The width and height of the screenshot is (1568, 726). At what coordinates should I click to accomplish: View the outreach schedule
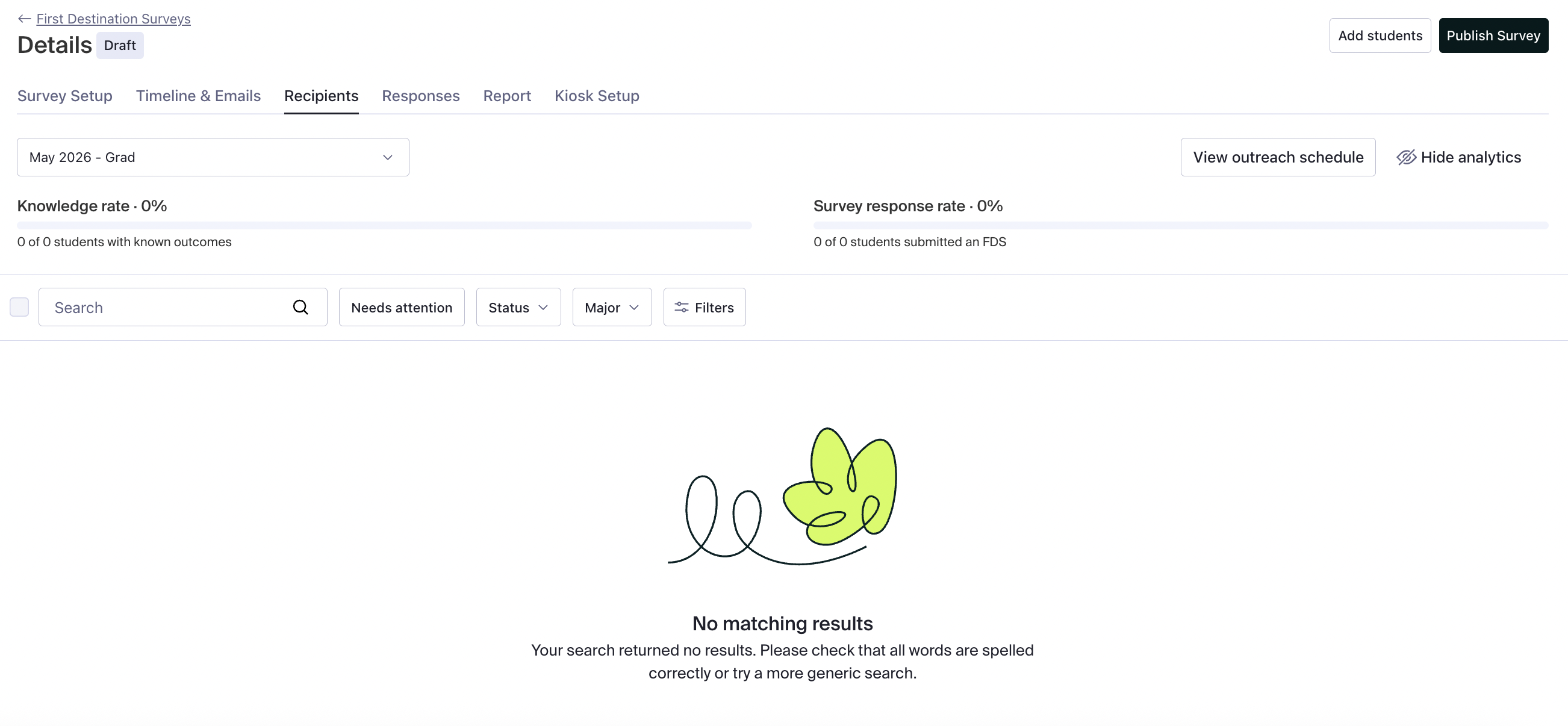1278,157
